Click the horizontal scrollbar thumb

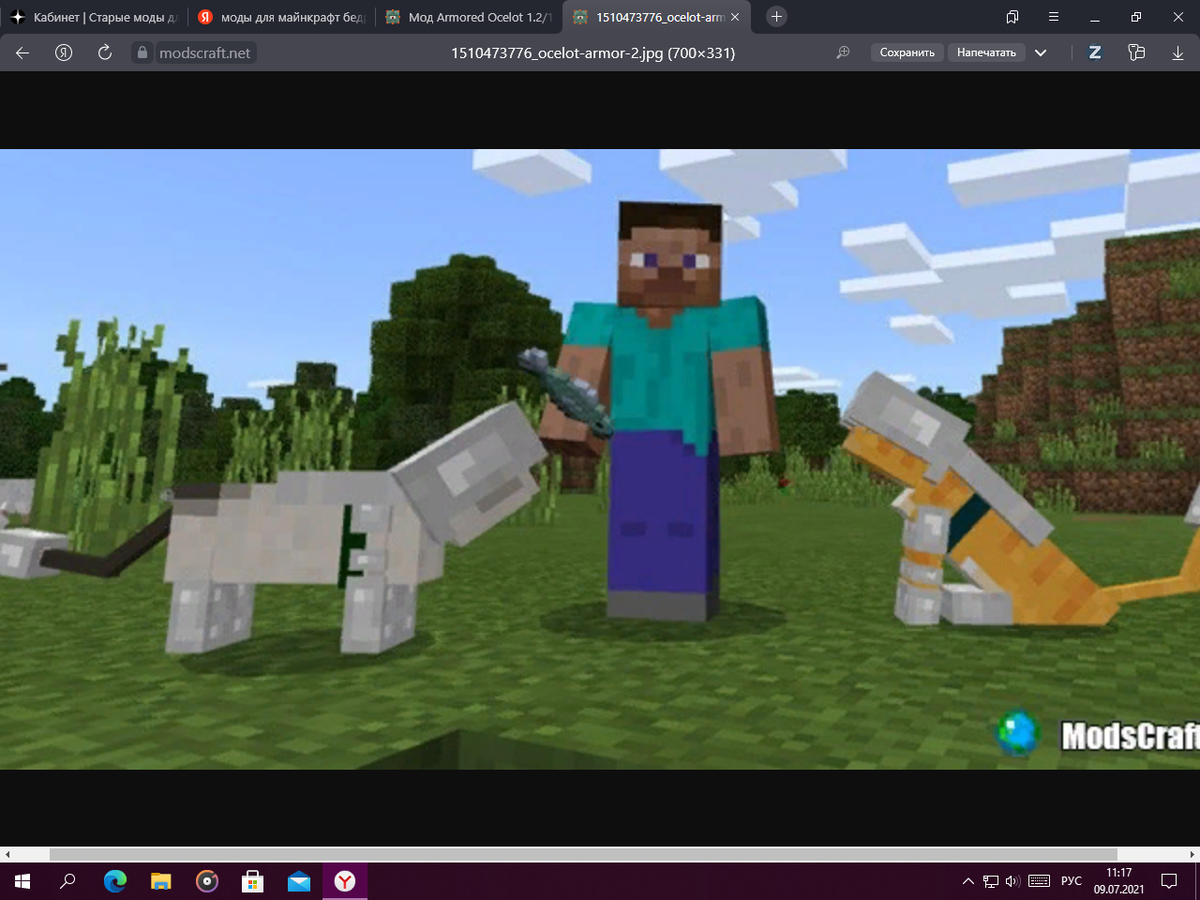583,855
